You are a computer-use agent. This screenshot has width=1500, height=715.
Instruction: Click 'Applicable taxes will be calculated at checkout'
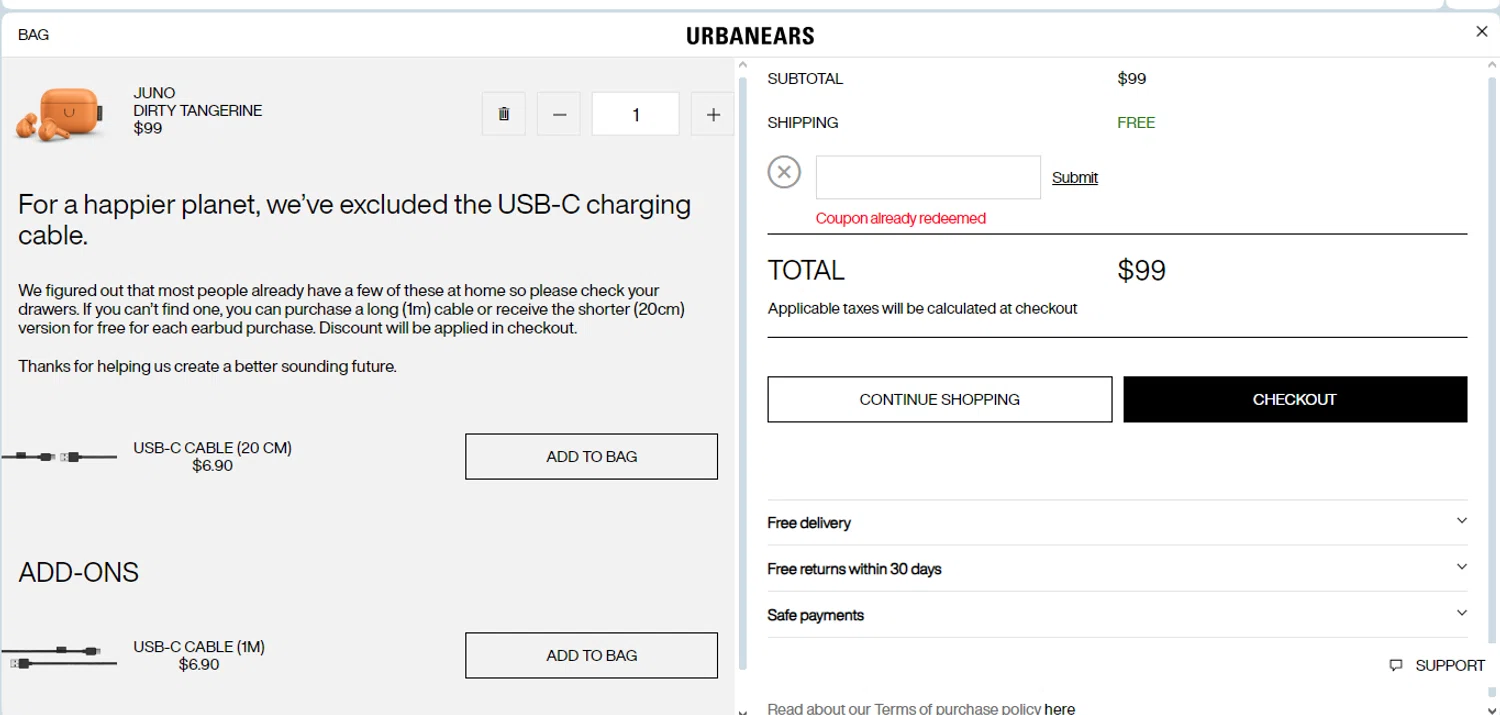(x=922, y=308)
